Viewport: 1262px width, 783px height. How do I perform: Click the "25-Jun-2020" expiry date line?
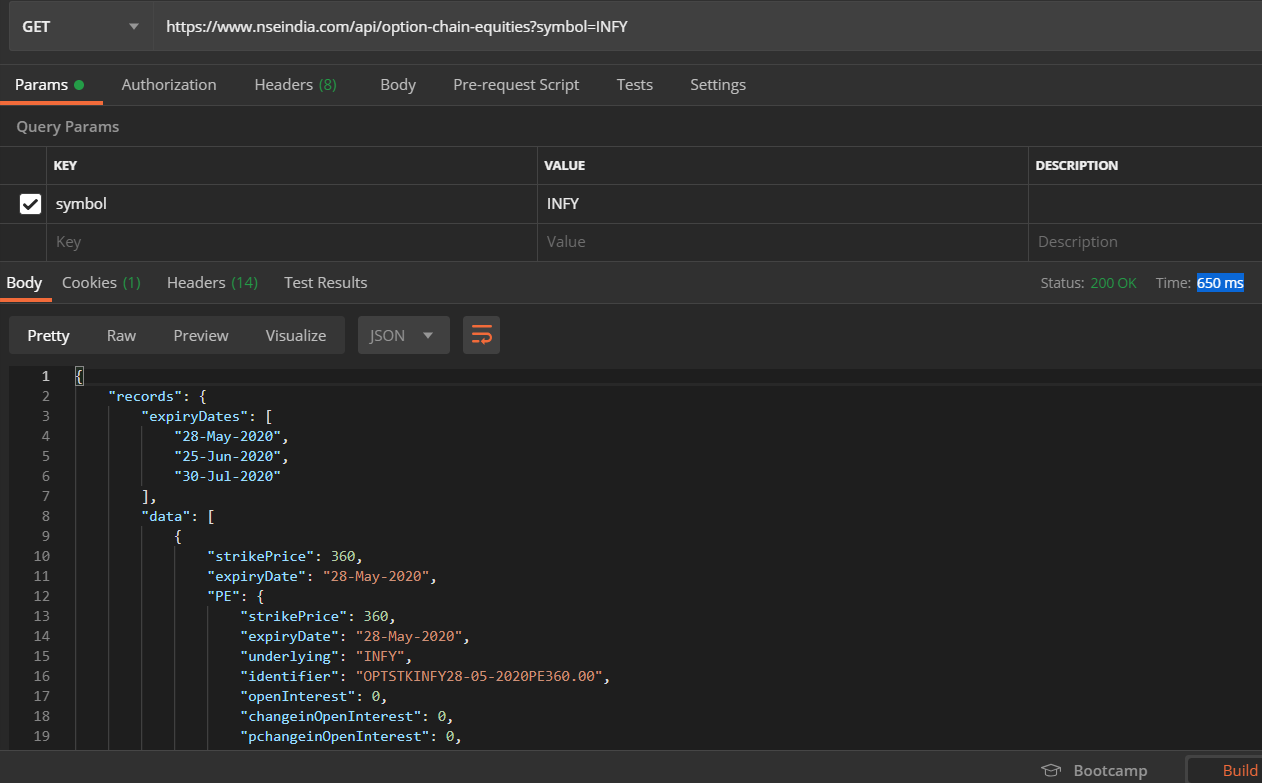point(231,456)
